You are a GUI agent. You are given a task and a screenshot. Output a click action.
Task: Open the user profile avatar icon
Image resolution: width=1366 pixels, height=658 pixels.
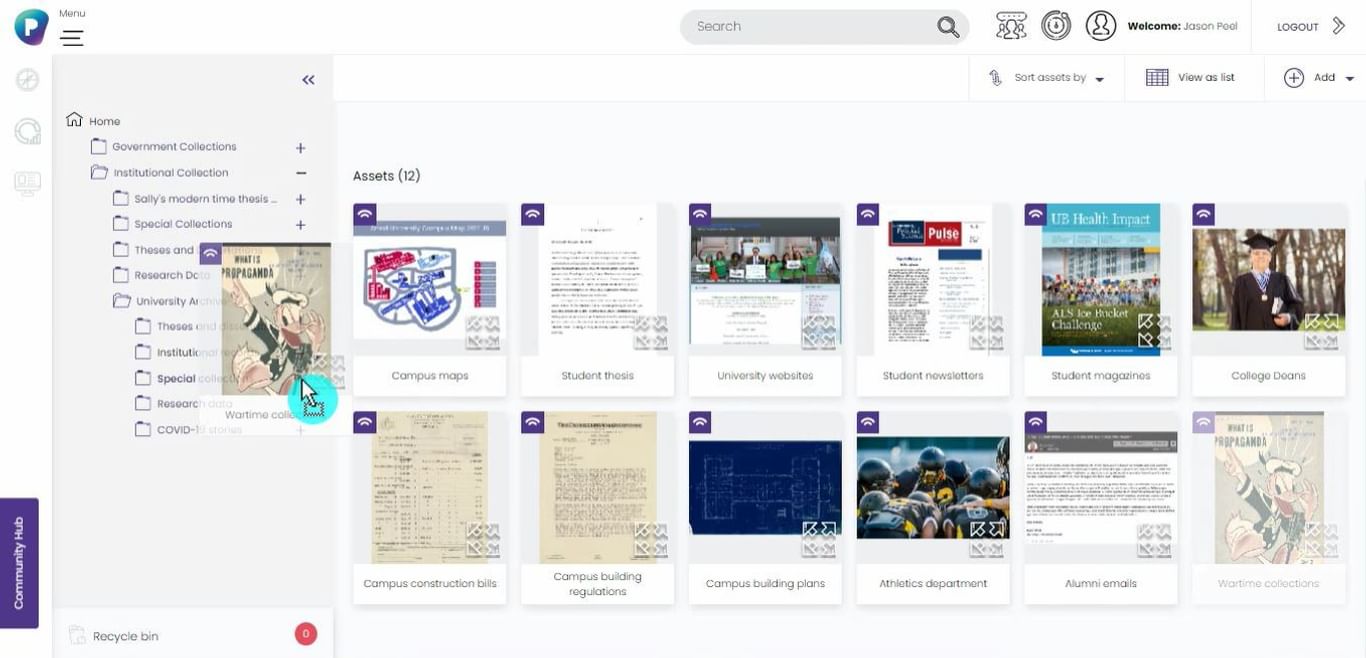click(1100, 26)
